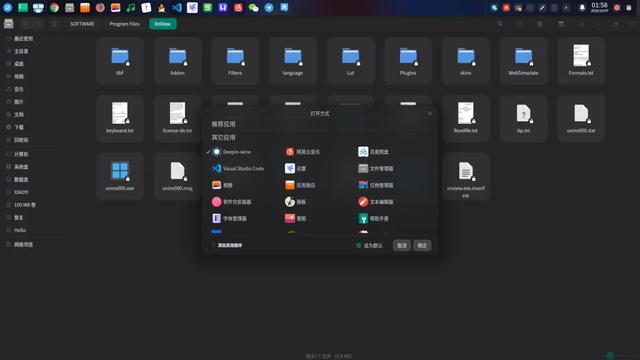Image resolution: width=640 pixels, height=360 pixels.
Task: Select the Addon folder
Action: 178,61
